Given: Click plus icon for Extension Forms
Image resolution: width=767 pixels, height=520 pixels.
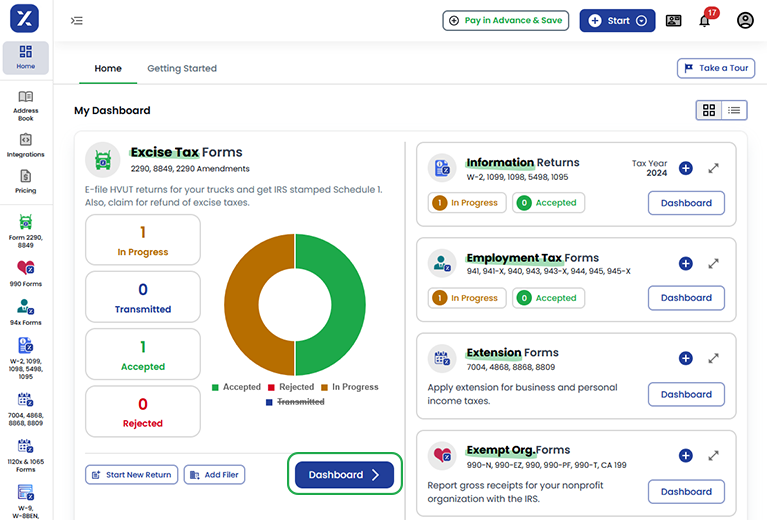Looking at the screenshot, I should [685, 358].
